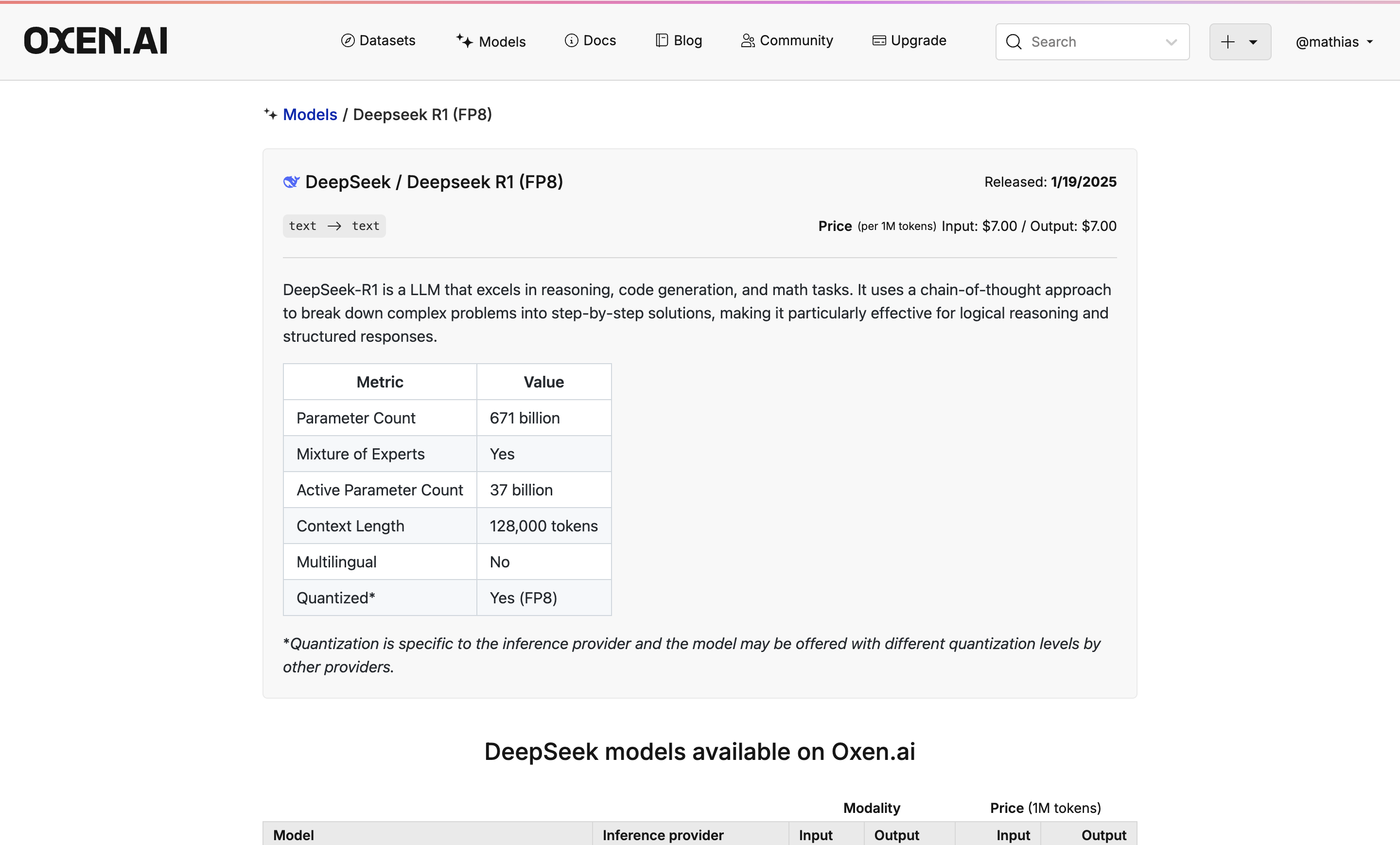Click the search magnifier icon

(1013, 41)
